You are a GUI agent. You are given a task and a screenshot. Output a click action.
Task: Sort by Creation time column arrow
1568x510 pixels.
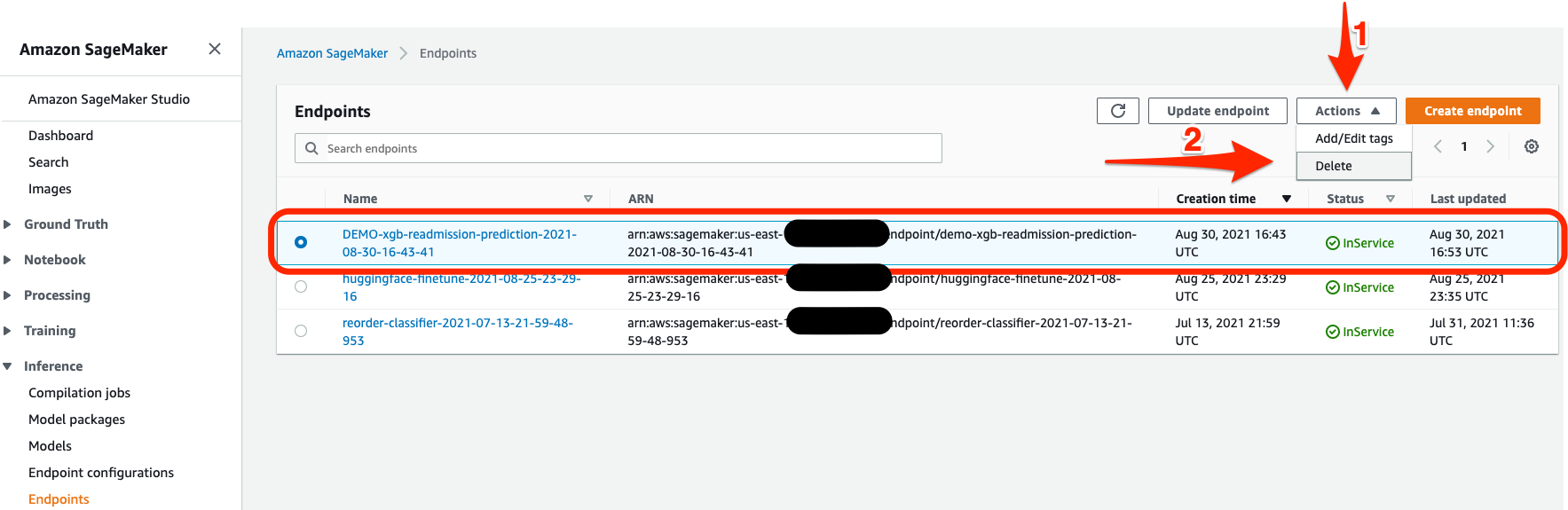[1287, 199]
